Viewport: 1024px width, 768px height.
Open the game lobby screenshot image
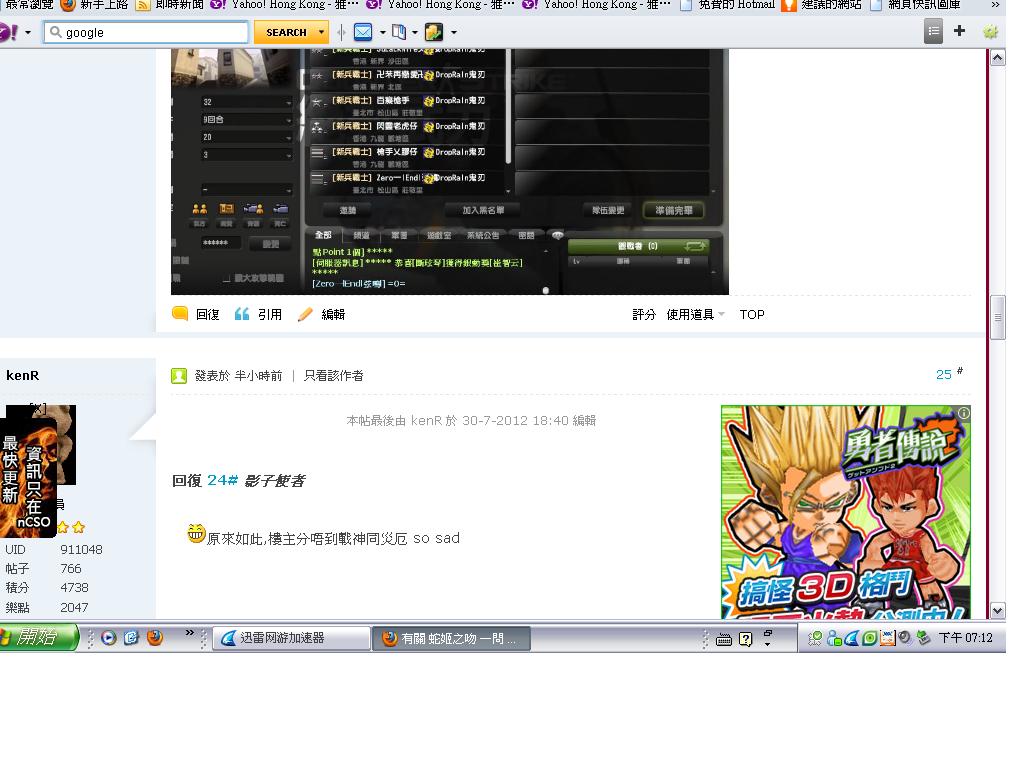coord(449,172)
